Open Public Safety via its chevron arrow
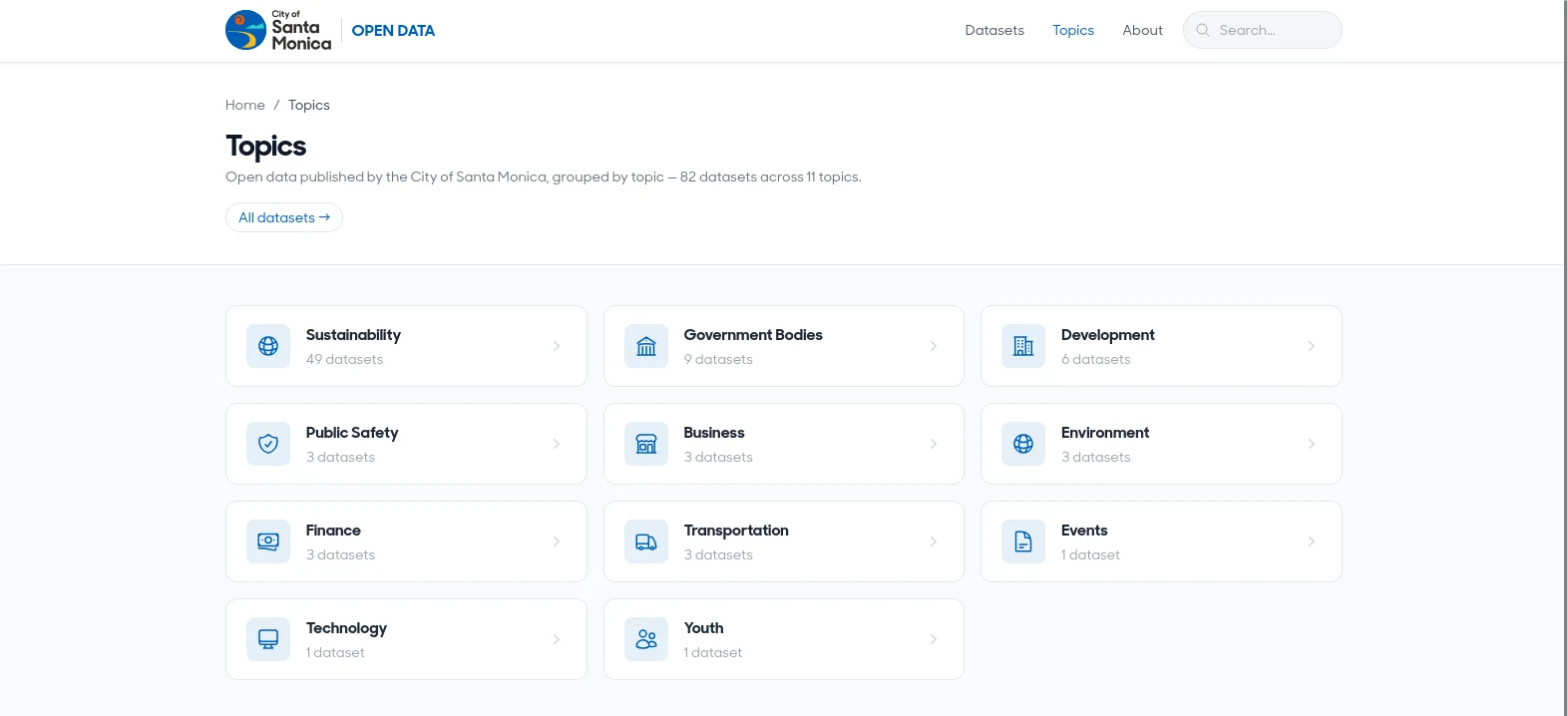This screenshot has height=716, width=1568. [557, 444]
